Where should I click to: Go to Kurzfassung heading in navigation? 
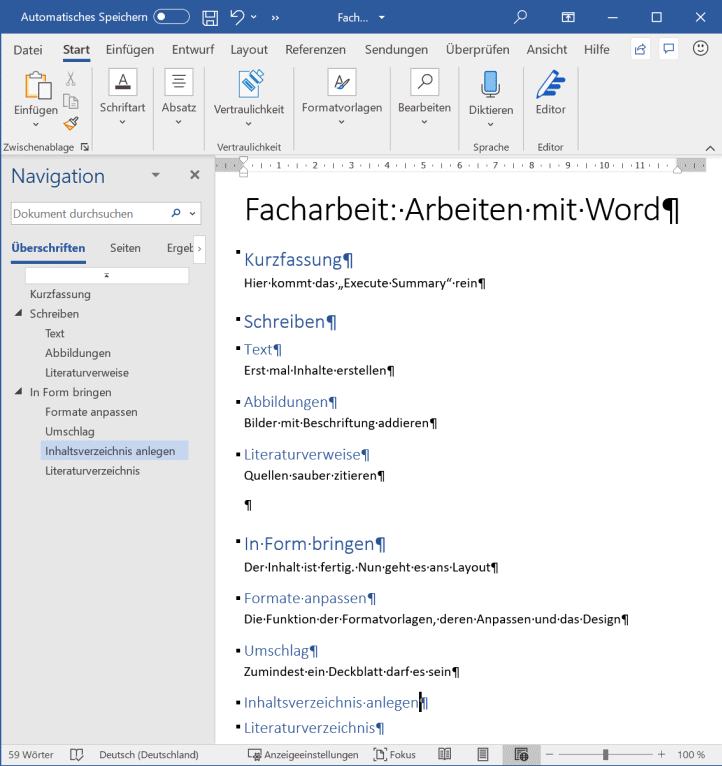(x=60, y=294)
